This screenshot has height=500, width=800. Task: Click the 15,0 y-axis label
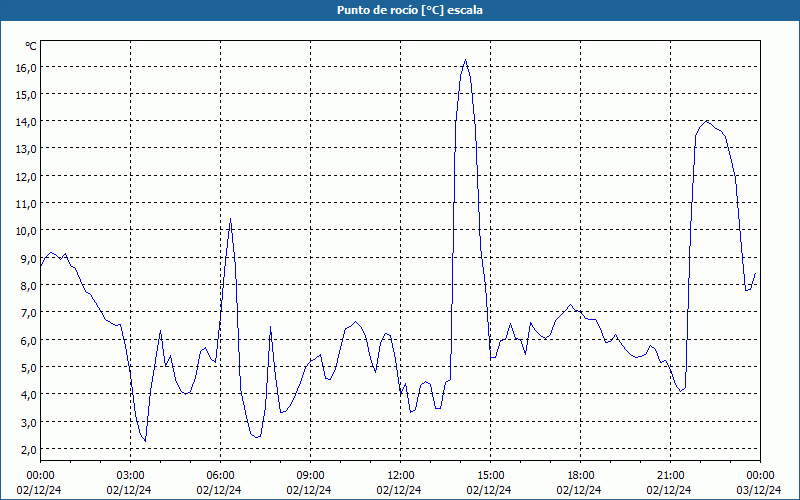26,94
